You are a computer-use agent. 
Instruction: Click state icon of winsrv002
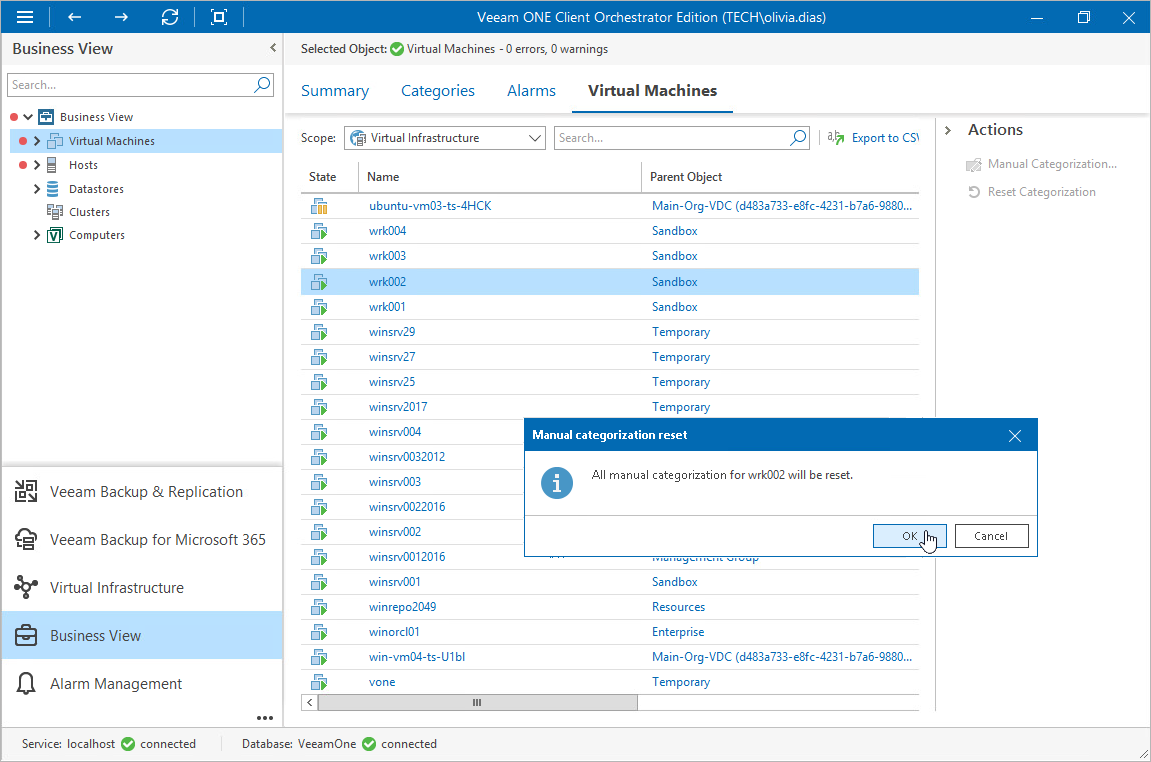319,532
